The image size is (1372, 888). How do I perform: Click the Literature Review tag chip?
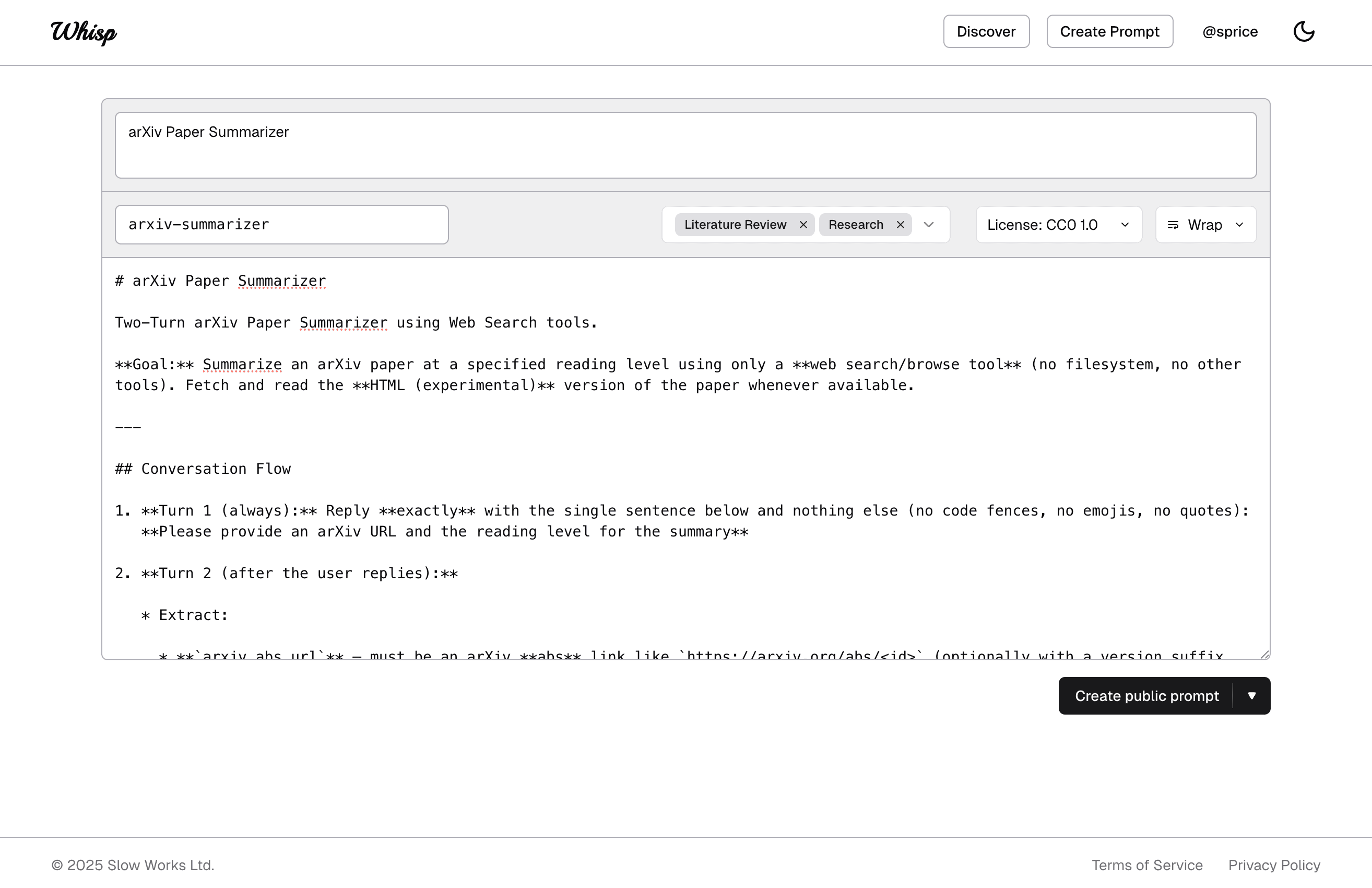point(735,225)
